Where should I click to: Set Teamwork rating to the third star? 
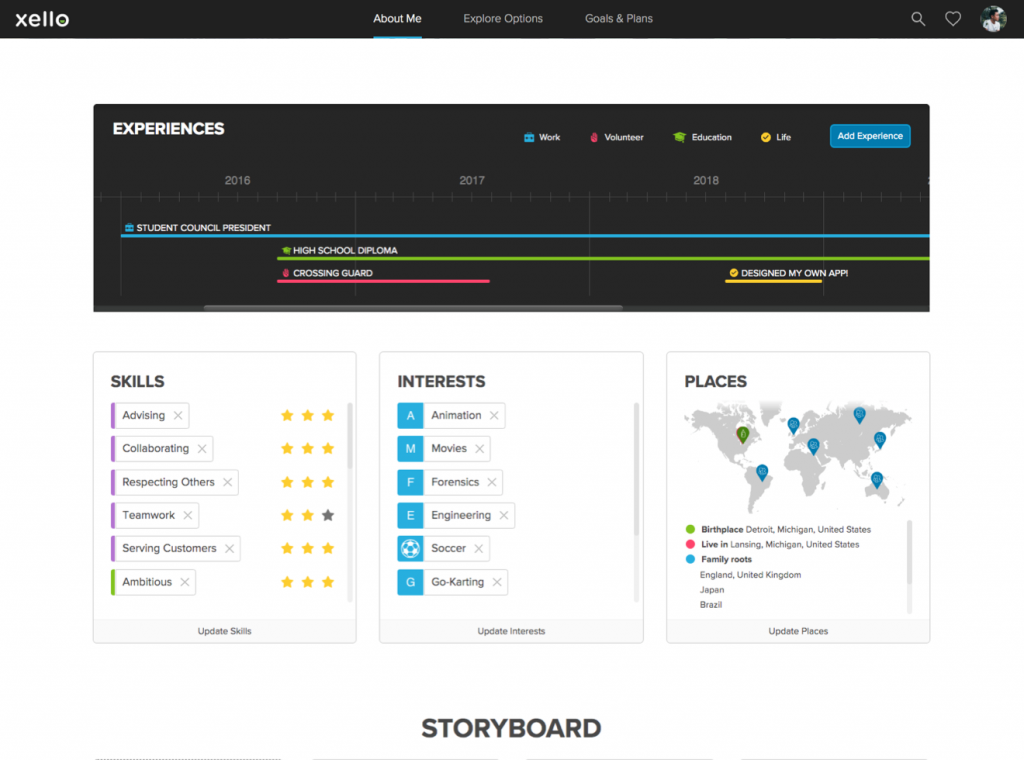point(328,515)
